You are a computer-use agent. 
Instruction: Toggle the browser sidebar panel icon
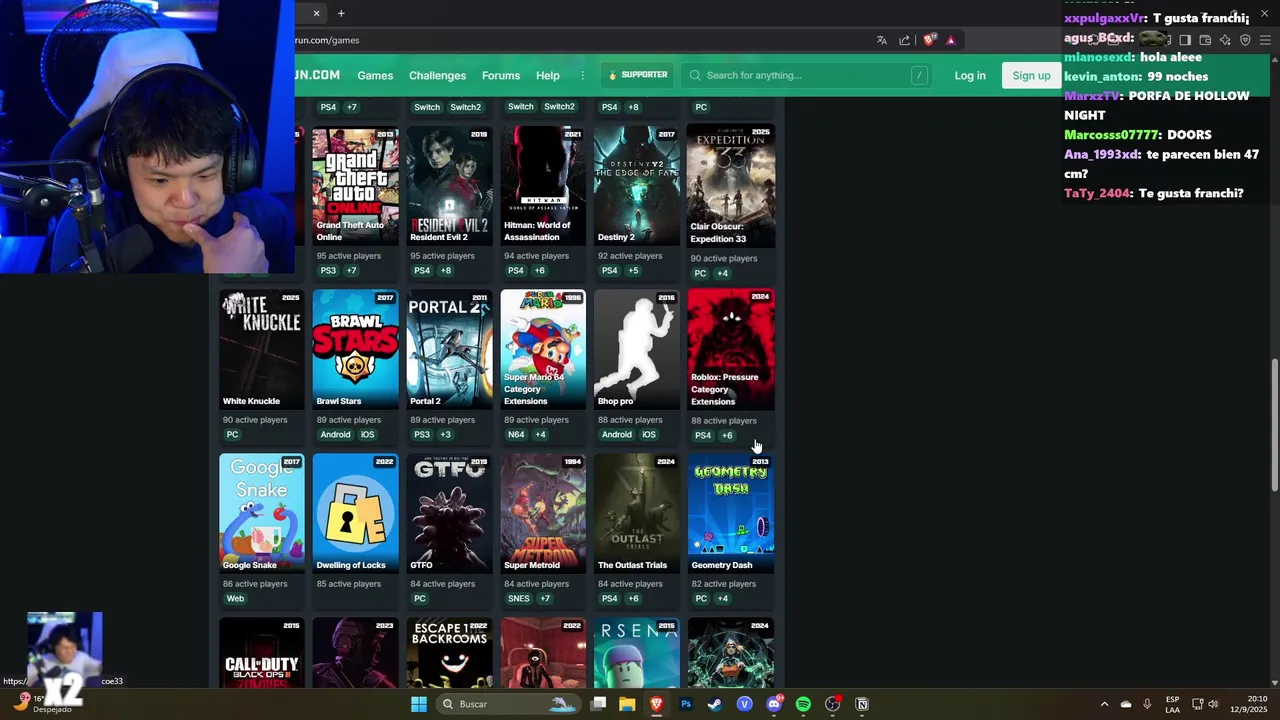click(1185, 40)
